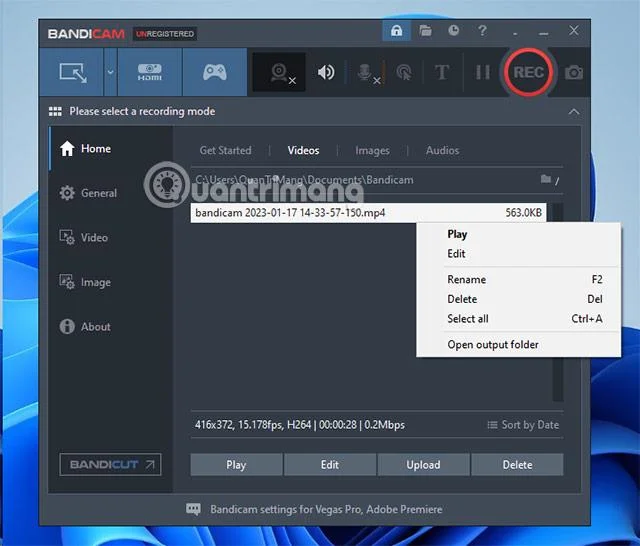Expand the screen recording mode dropdown arrow
Viewport: 640px width, 546px height.
pos(110,72)
